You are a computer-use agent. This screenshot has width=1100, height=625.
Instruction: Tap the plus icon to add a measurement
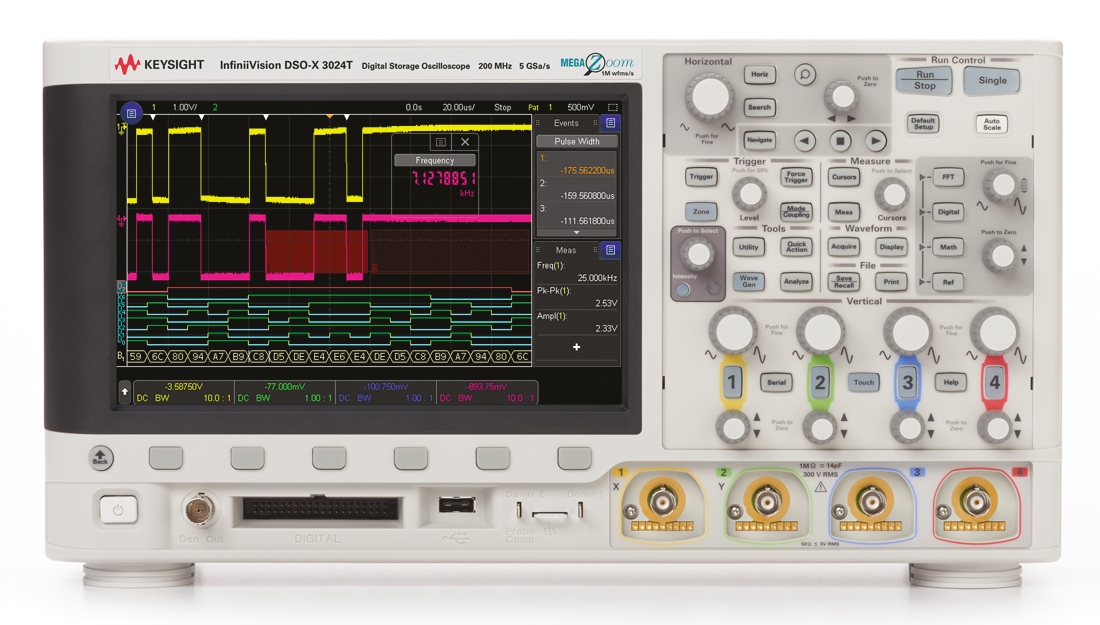point(576,346)
